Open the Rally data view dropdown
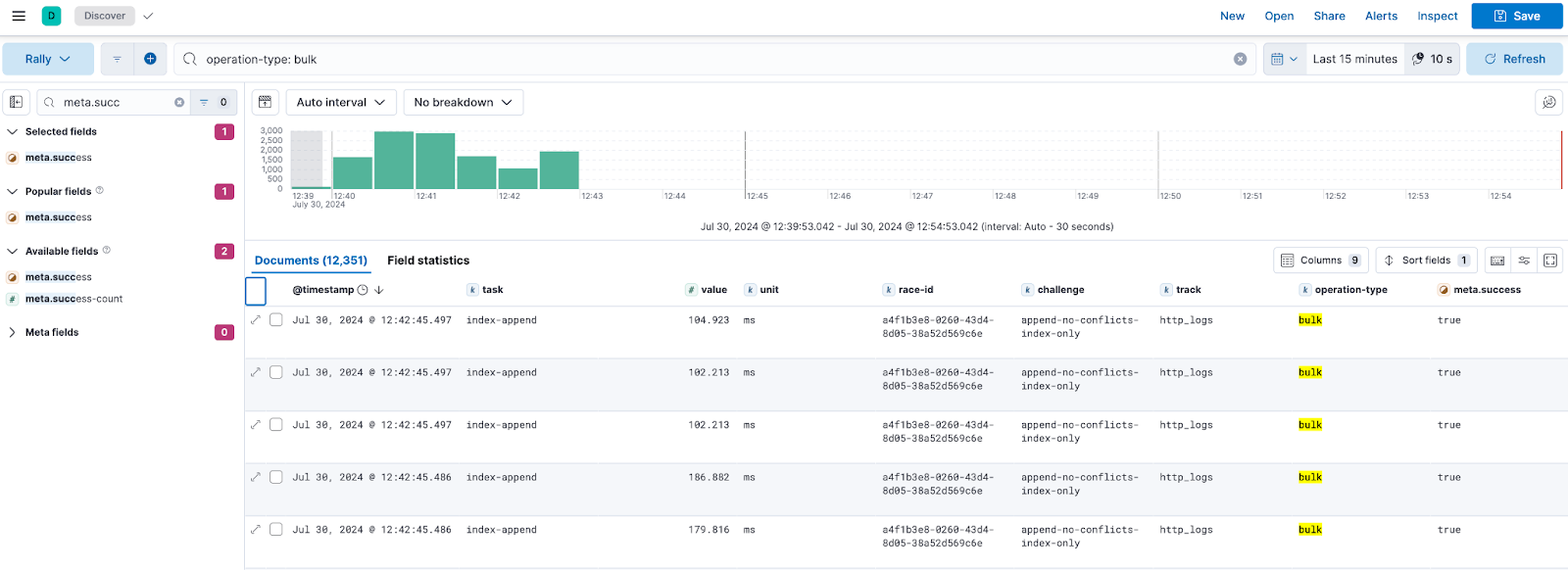 48,59
